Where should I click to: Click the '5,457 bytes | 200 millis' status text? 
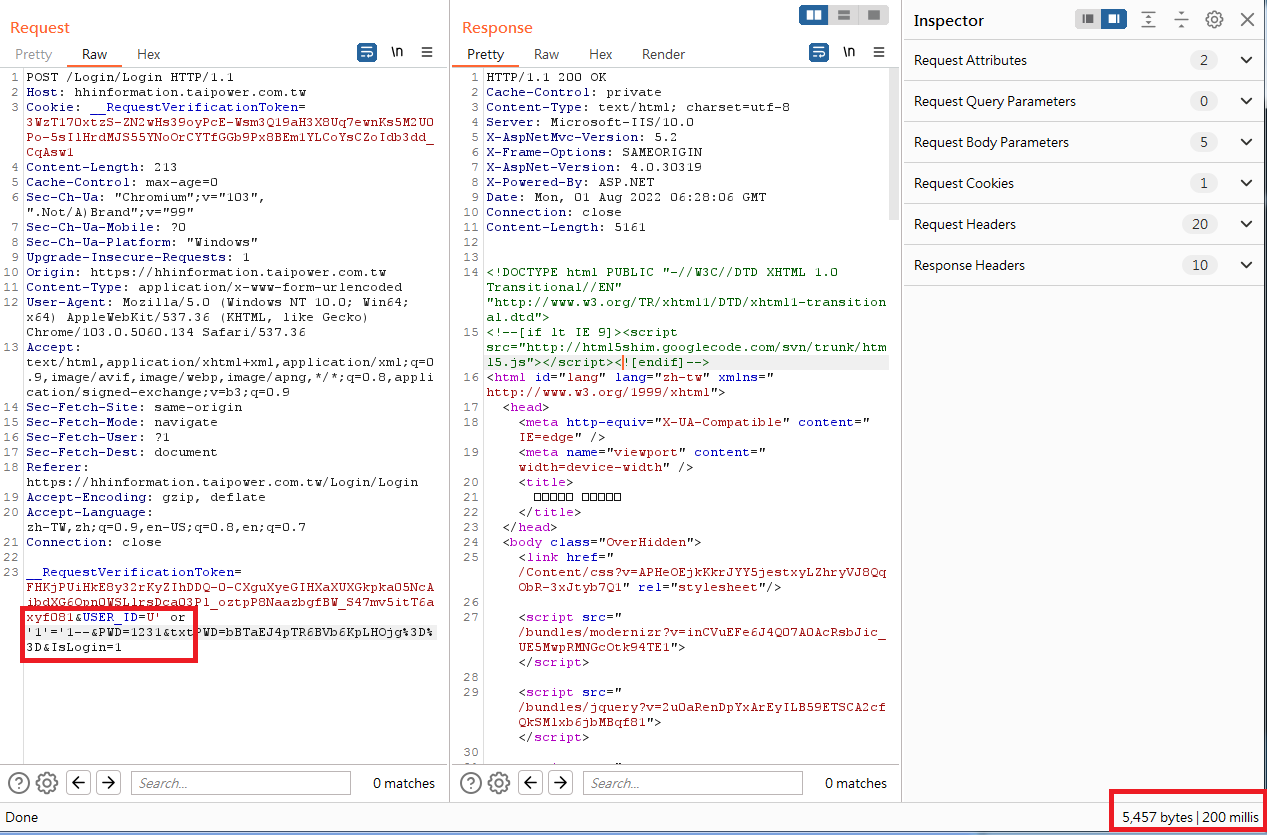coord(1190,817)
